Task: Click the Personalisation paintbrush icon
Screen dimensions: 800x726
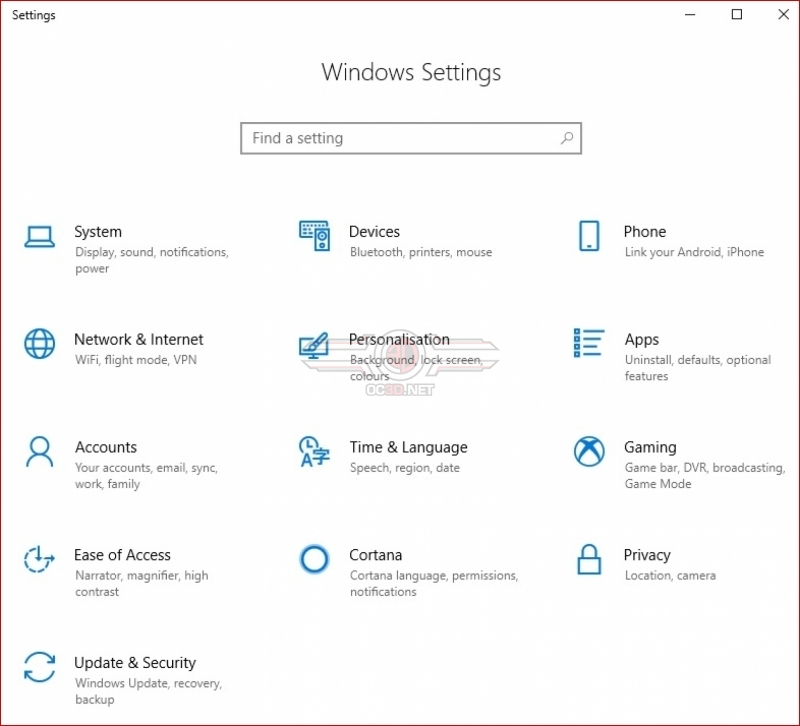Action: pos(314,345)
